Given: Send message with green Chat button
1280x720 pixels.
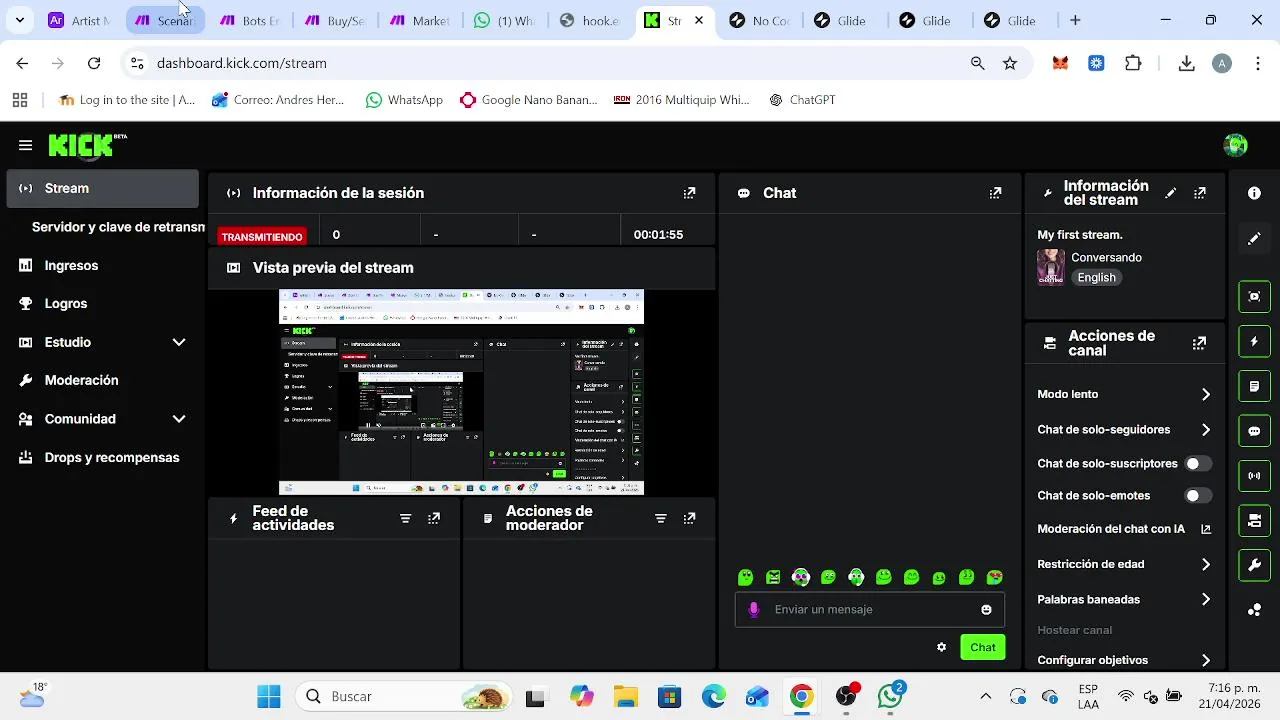Looking at the screenshot, I should (983, 647).
